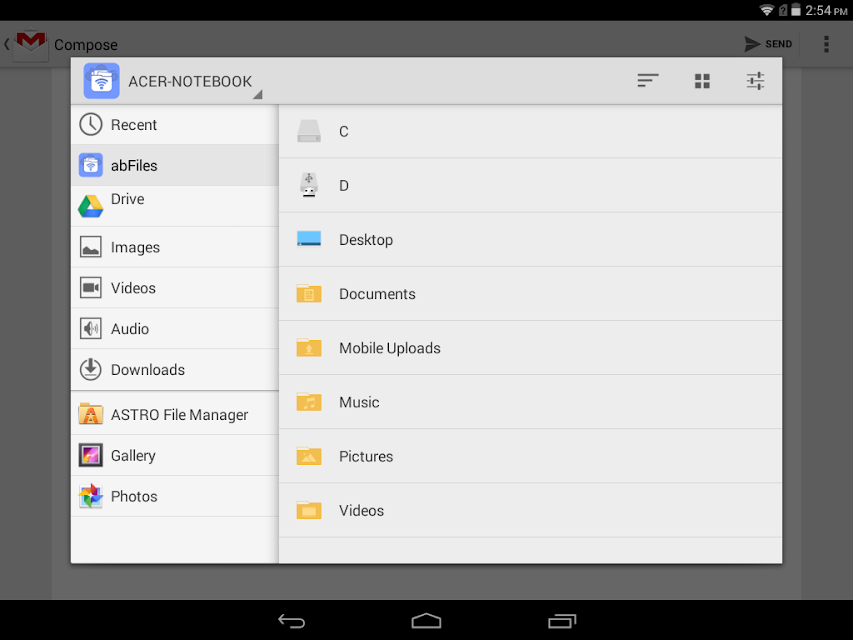Open ASTRO File Manager icon
The width and height of the screenshot is (853, 640).
tap(90, 414)
